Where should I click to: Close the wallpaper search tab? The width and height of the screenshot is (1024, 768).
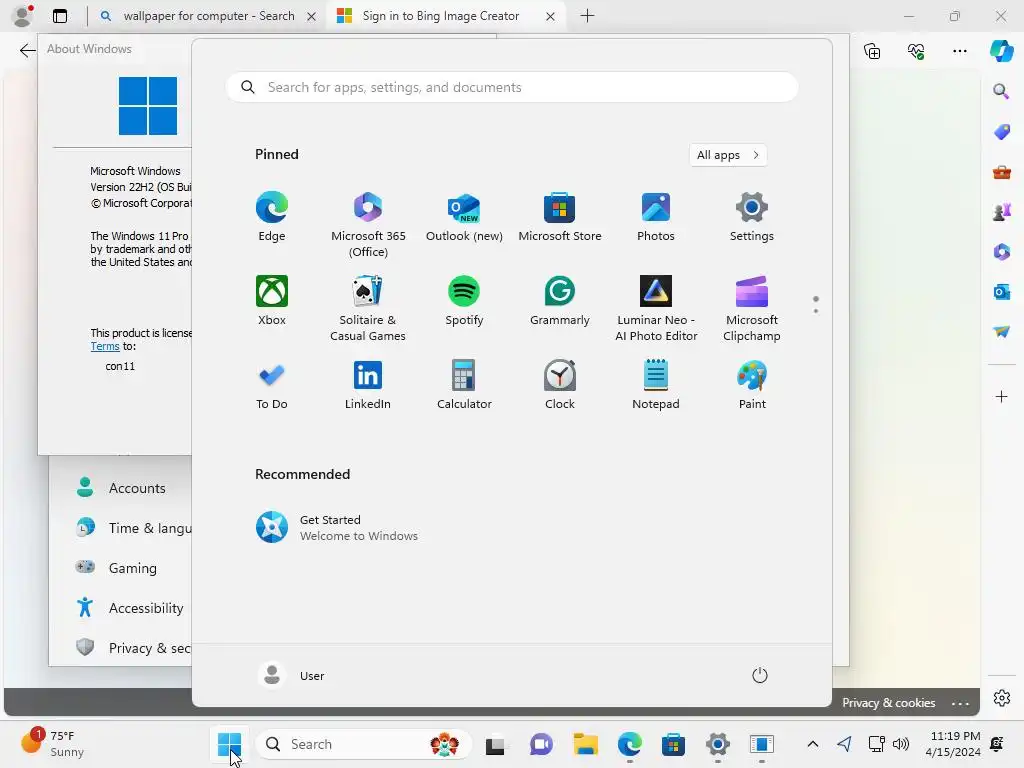click(x=312, y=16)
